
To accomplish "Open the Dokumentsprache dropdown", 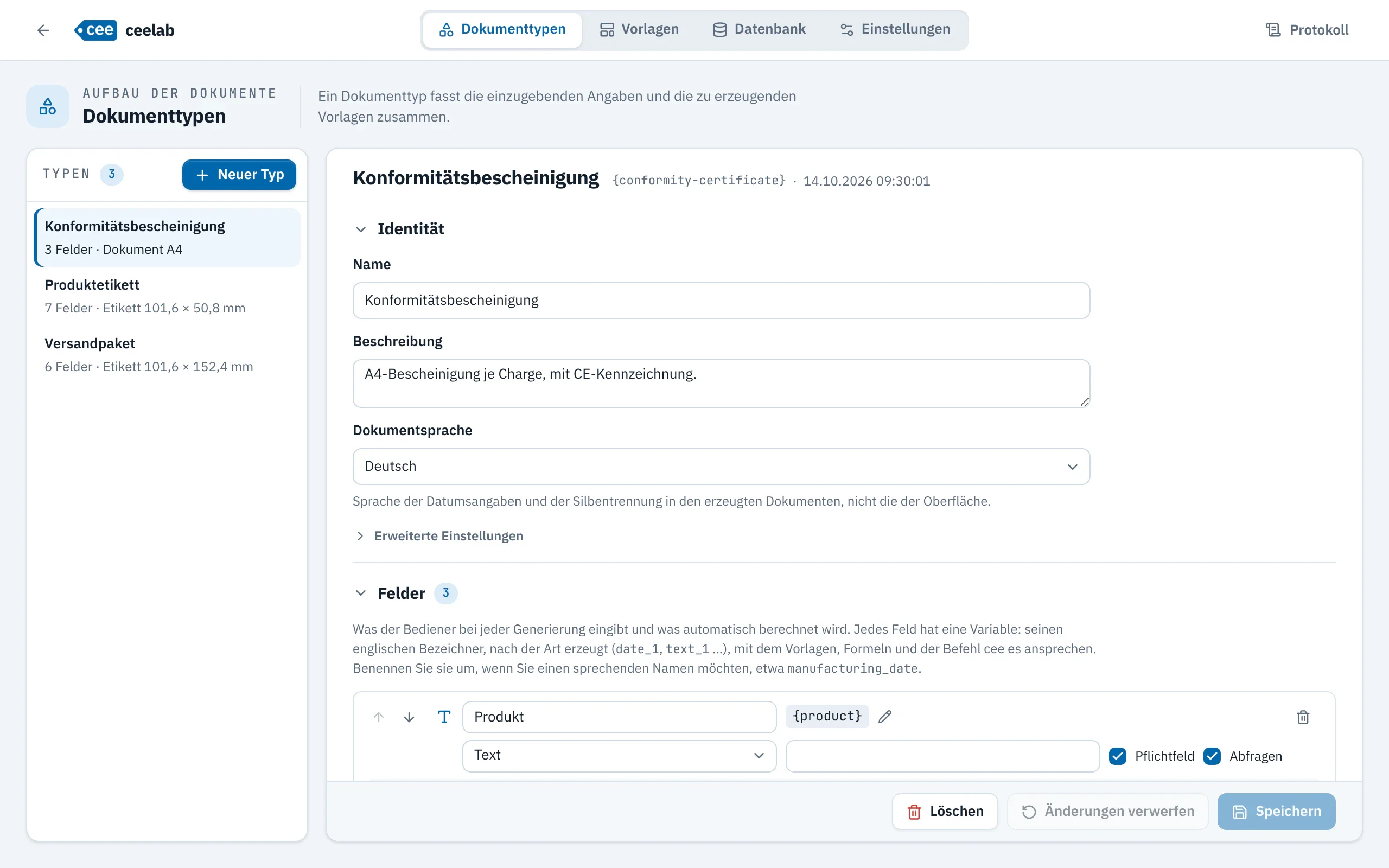I will coord(721,466).
